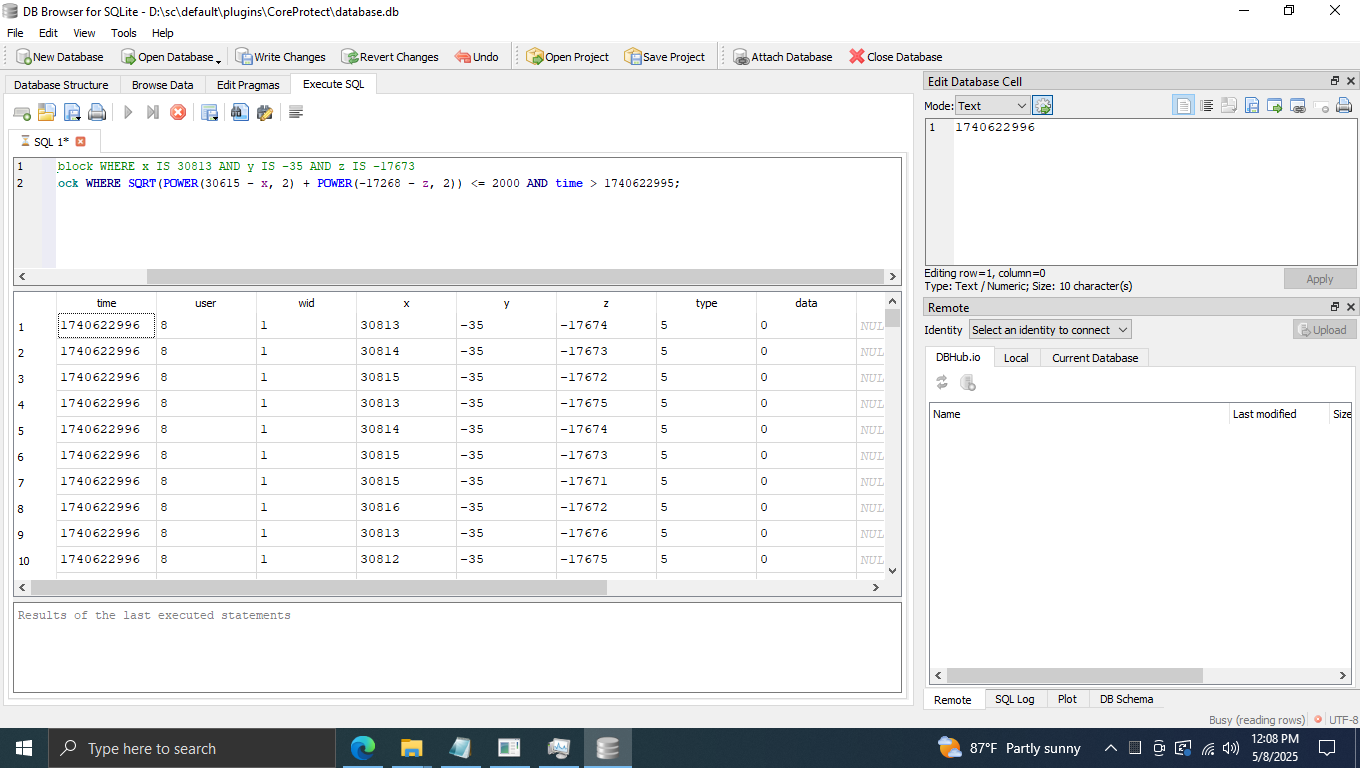The height and width of the screenshot is (768, 1360).
Task: Close the Remote panel
Action: click(1351, 307)
